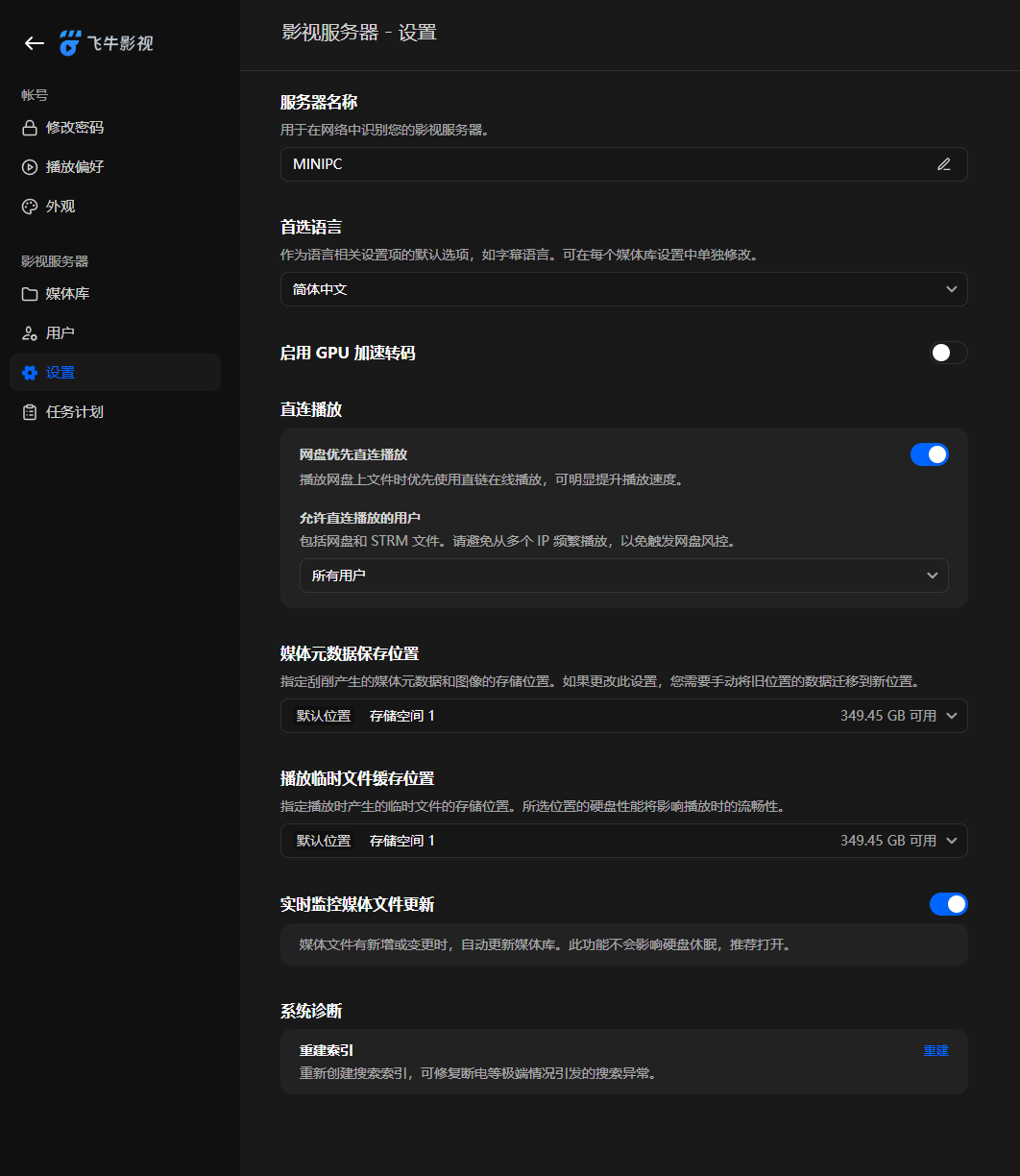Open 媒体库 in the sidebar
1020x1176 pixels.
(x=115, y=294)
